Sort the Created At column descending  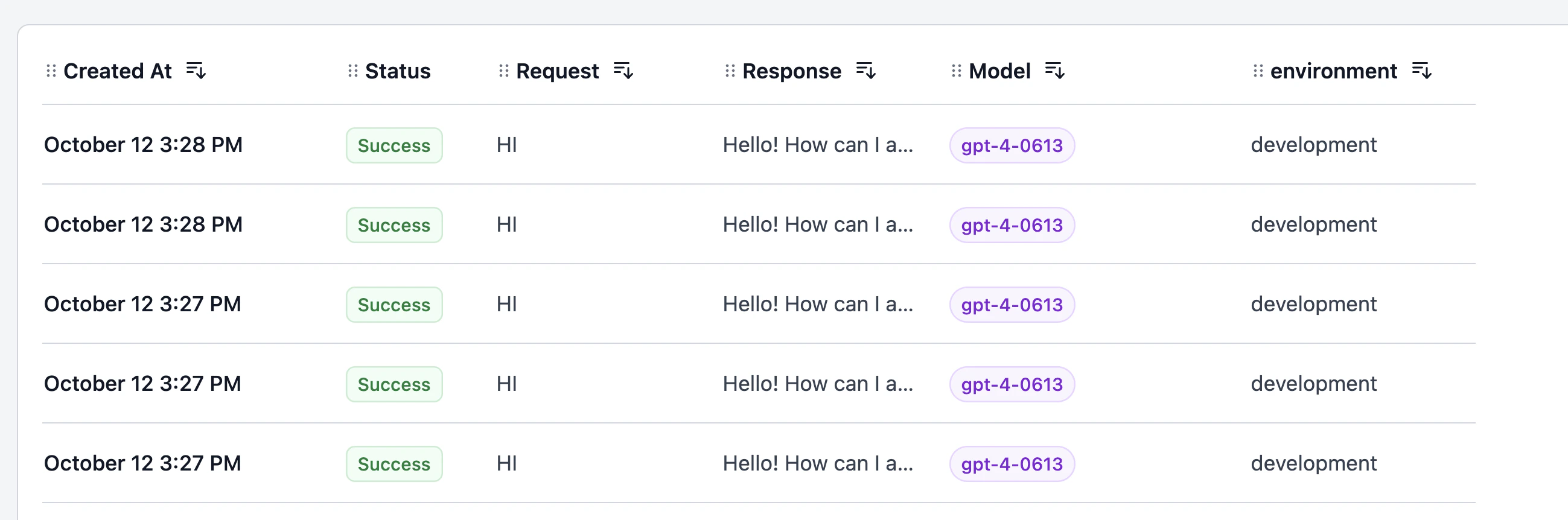coord(196,71)
